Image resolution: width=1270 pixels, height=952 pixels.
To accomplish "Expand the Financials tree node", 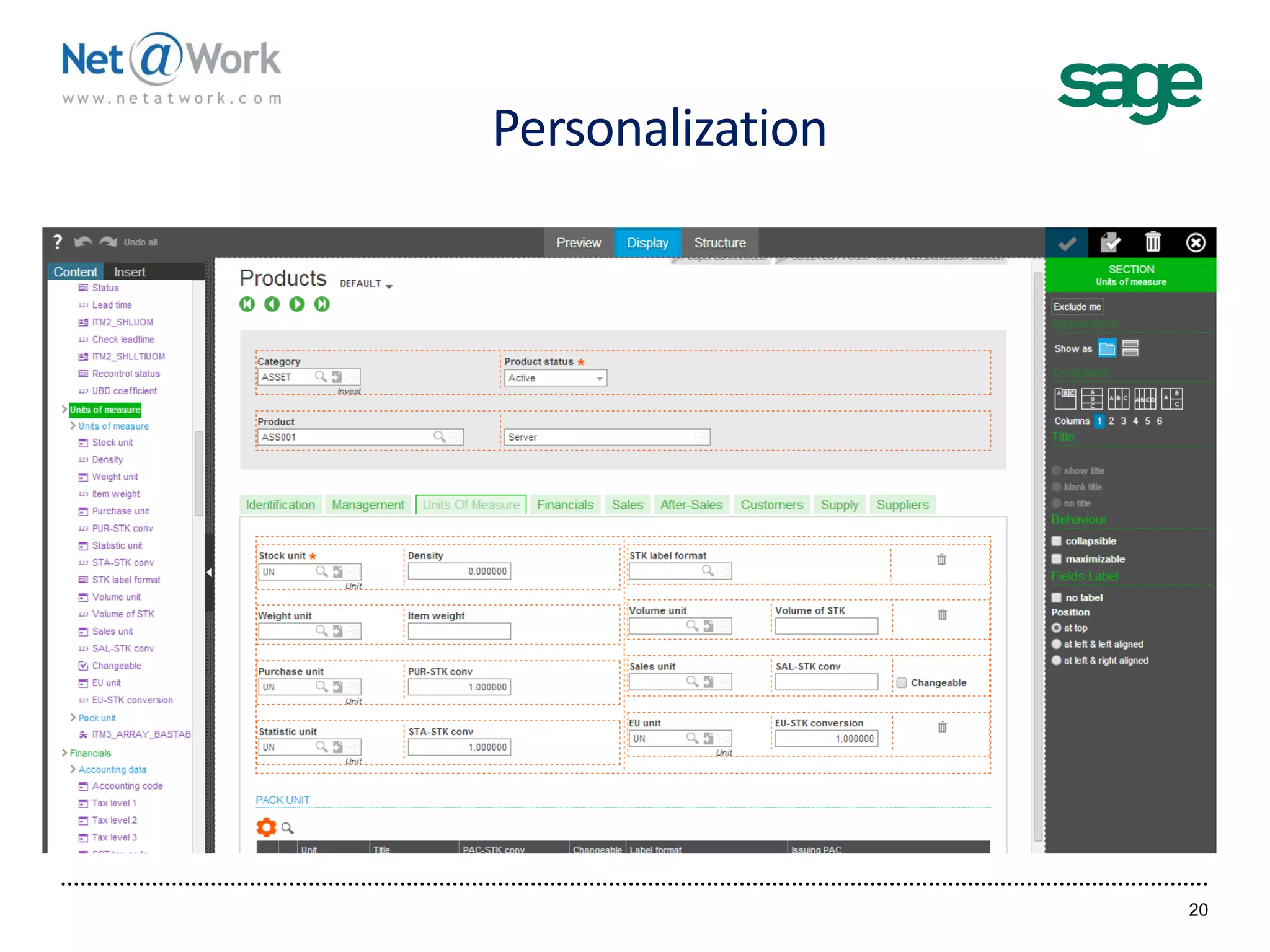I will 64,753.
